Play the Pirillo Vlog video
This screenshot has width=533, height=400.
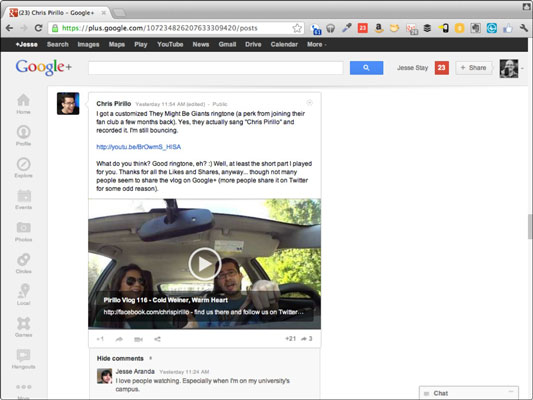coord(205,264)
